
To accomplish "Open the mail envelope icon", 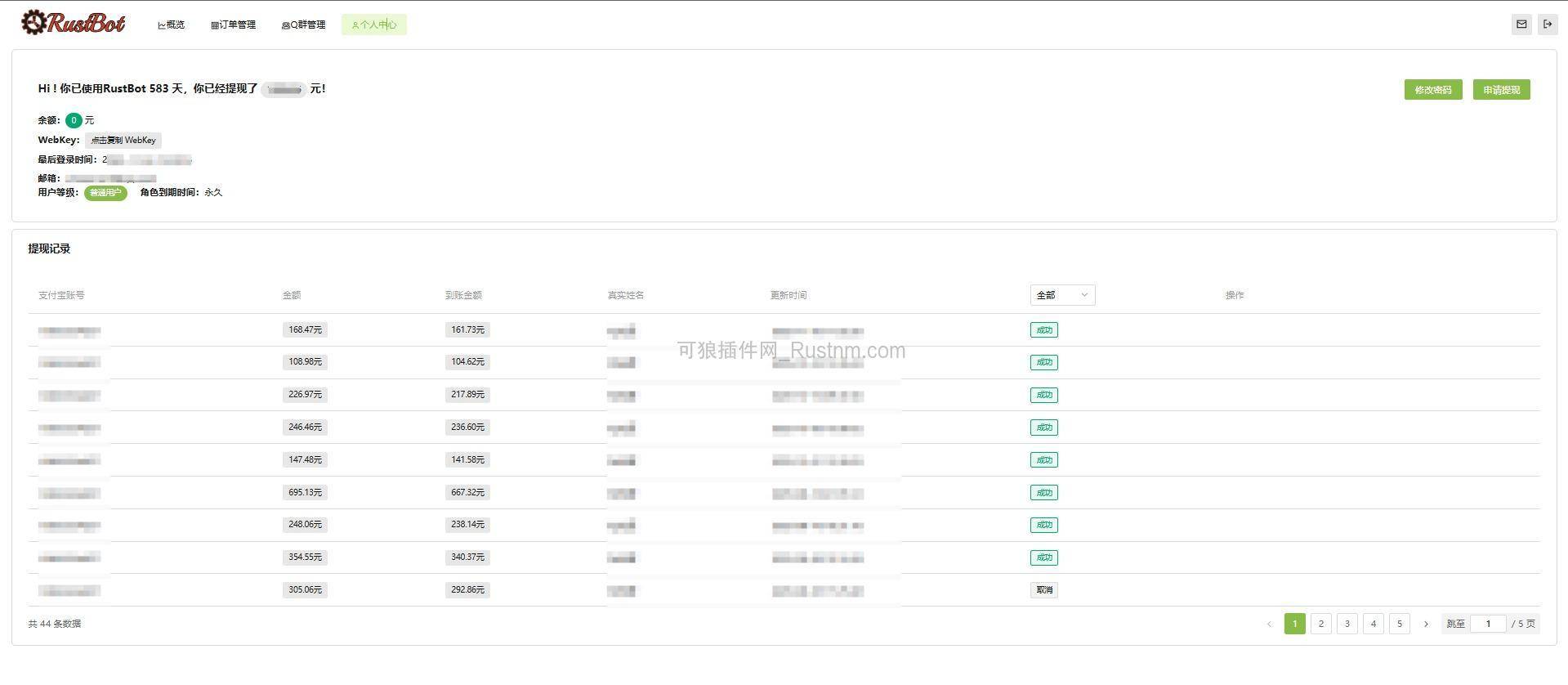I will point(1521,25).
